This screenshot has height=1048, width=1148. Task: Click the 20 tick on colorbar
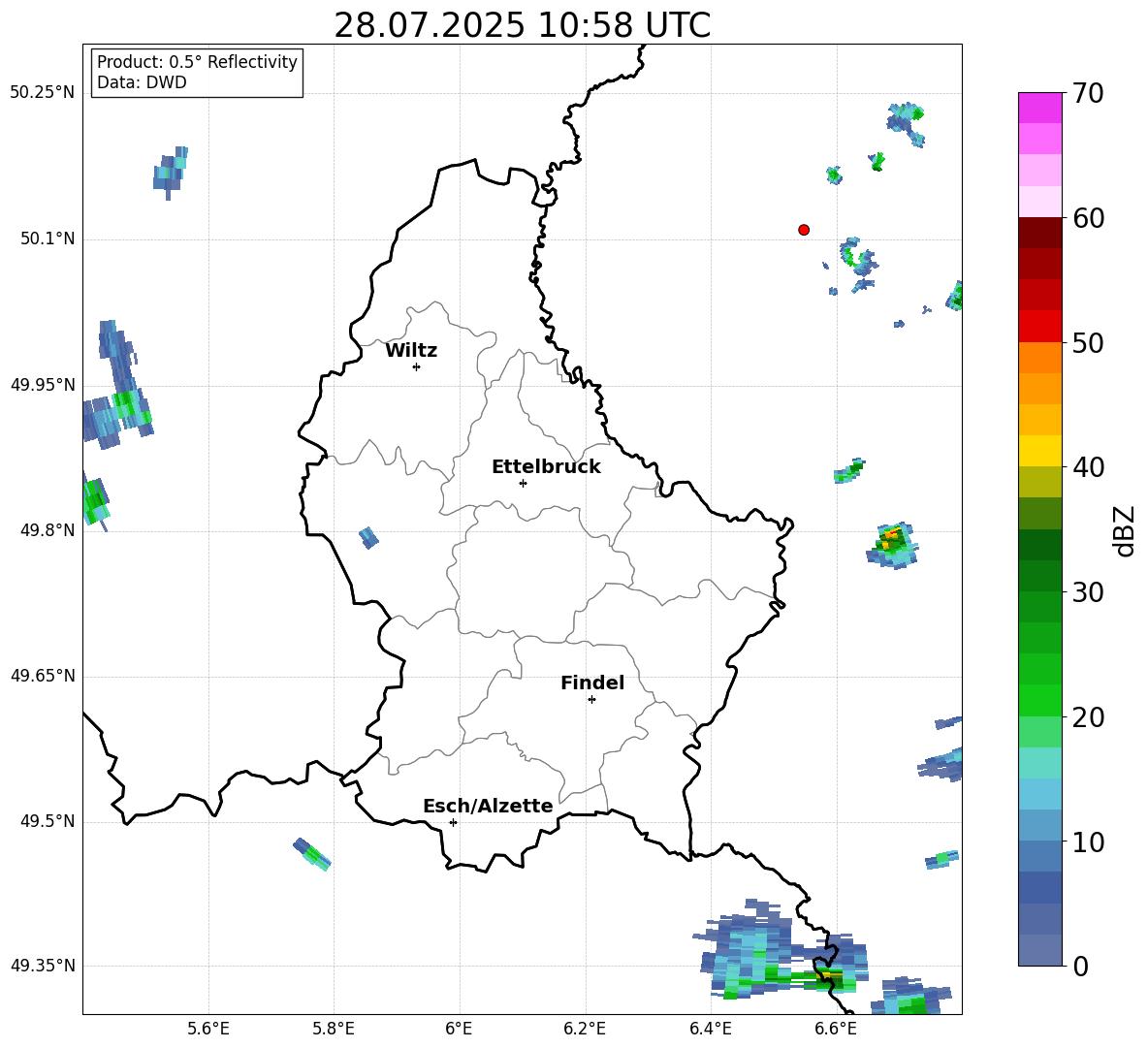pos(1088,716)
